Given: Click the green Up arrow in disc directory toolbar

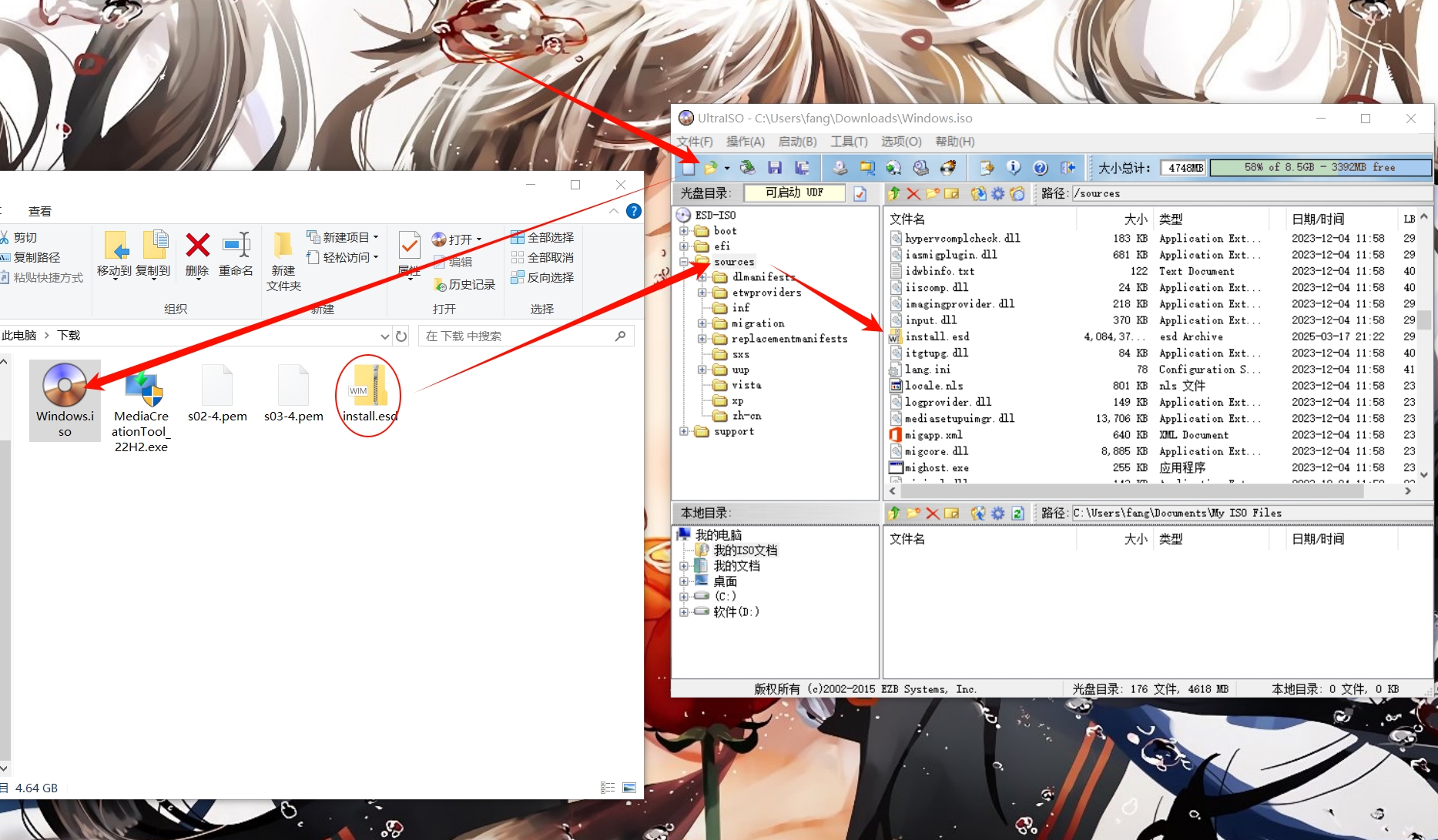Looking at the screenshot, I should [x=894, y=193].
